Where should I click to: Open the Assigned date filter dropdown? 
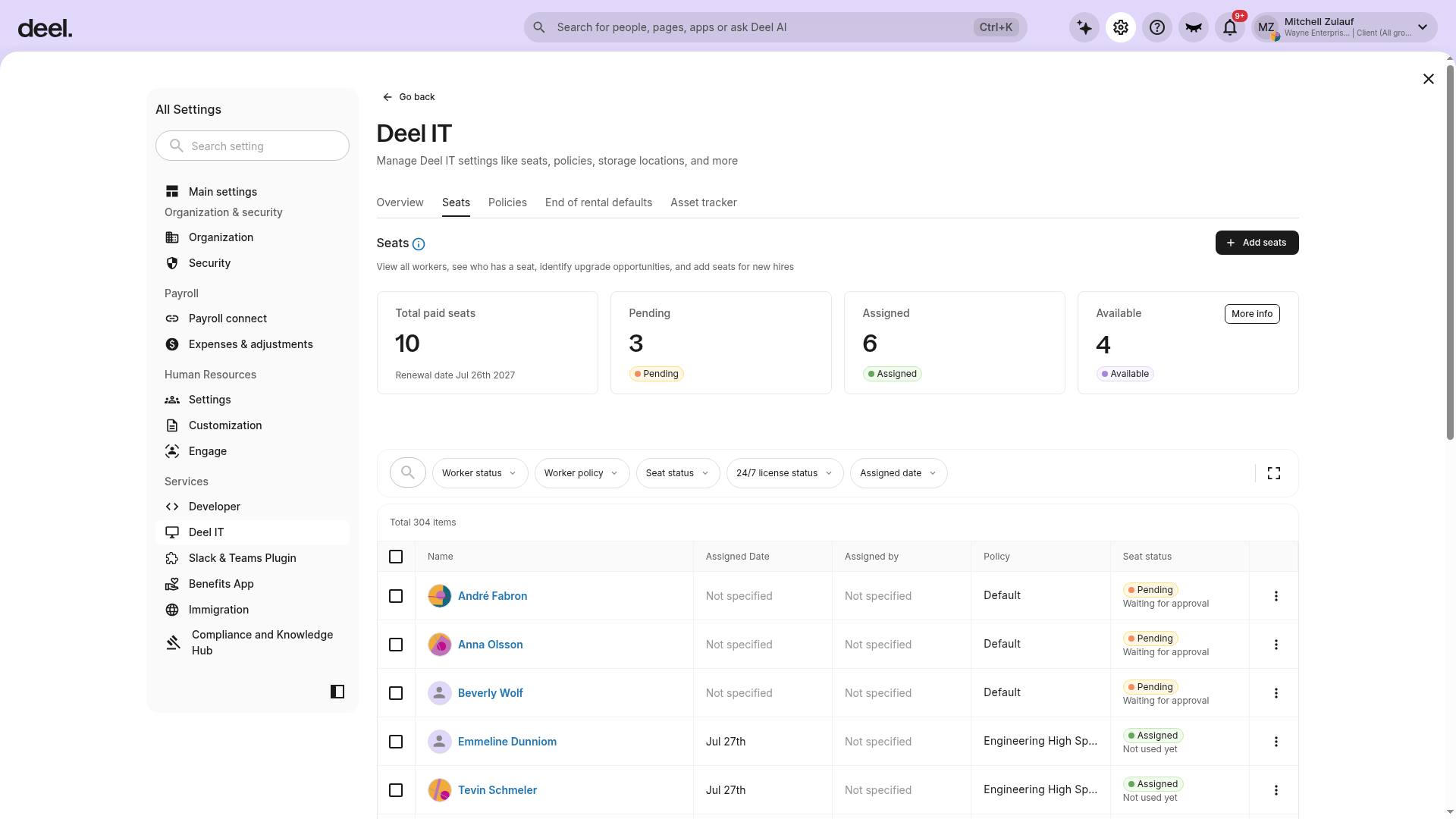(899, 473)
